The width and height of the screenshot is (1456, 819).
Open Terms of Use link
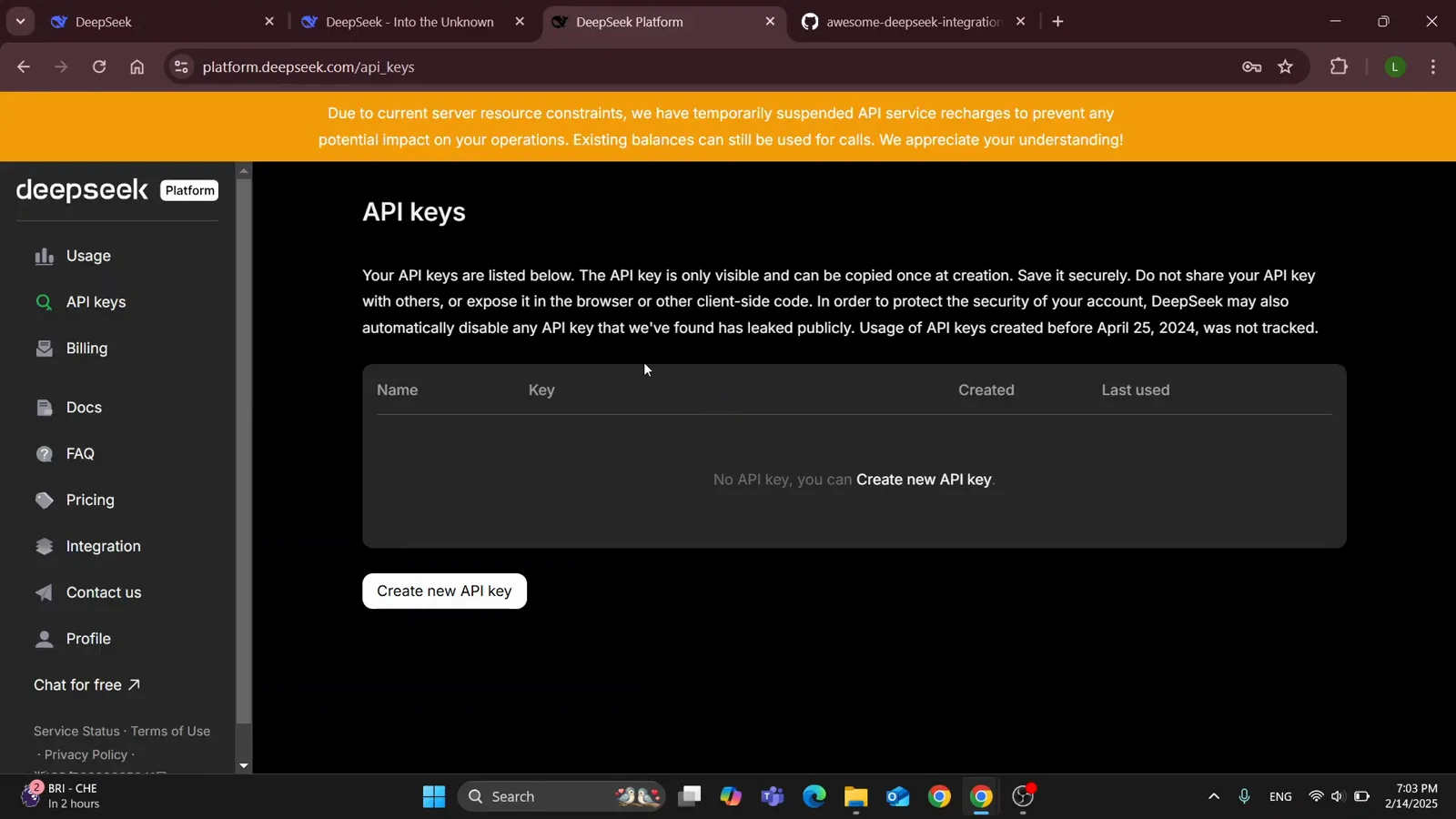pyautogui.click(x=170, y=732)
